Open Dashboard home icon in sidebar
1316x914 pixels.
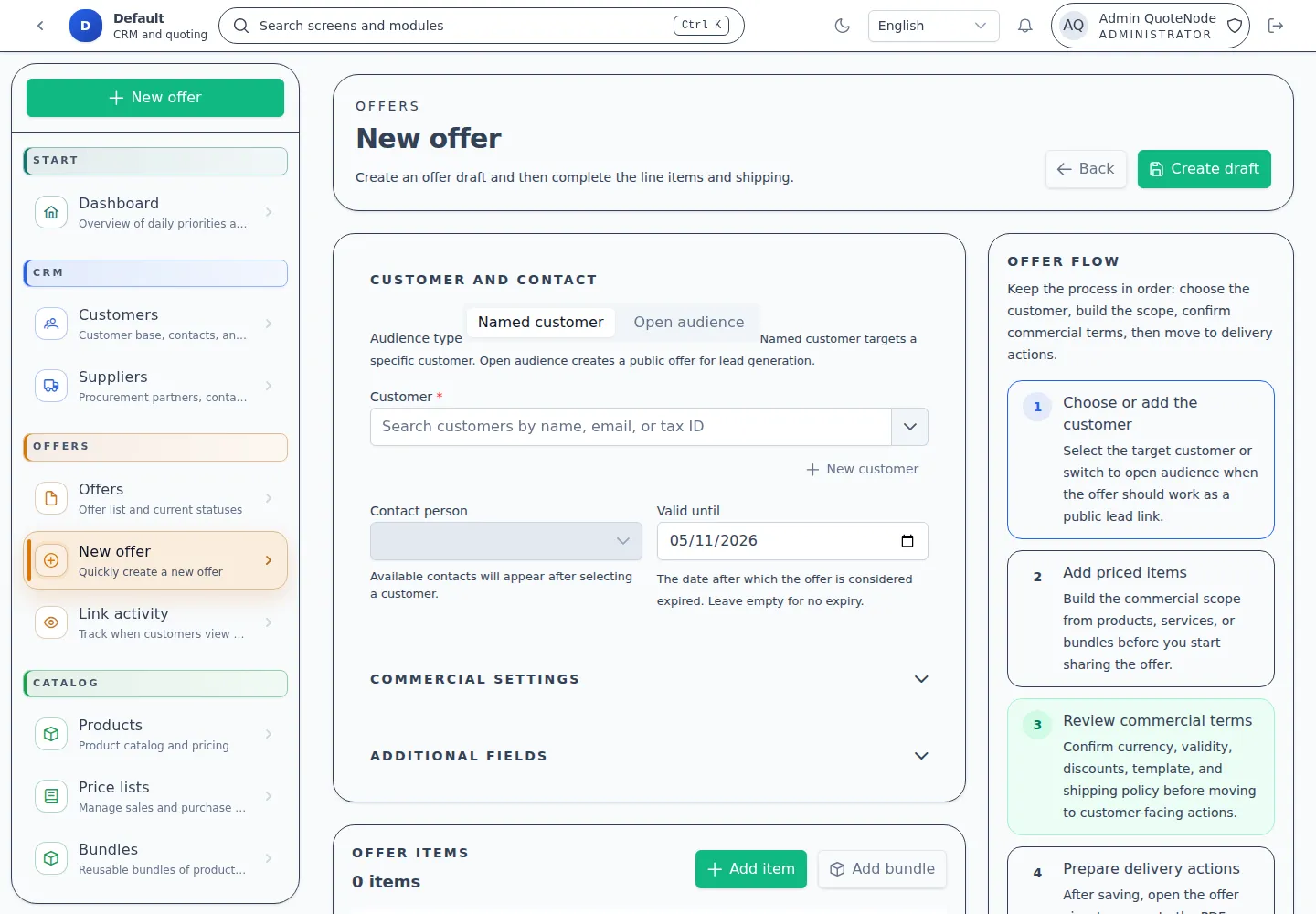click(x=51, y=212)
